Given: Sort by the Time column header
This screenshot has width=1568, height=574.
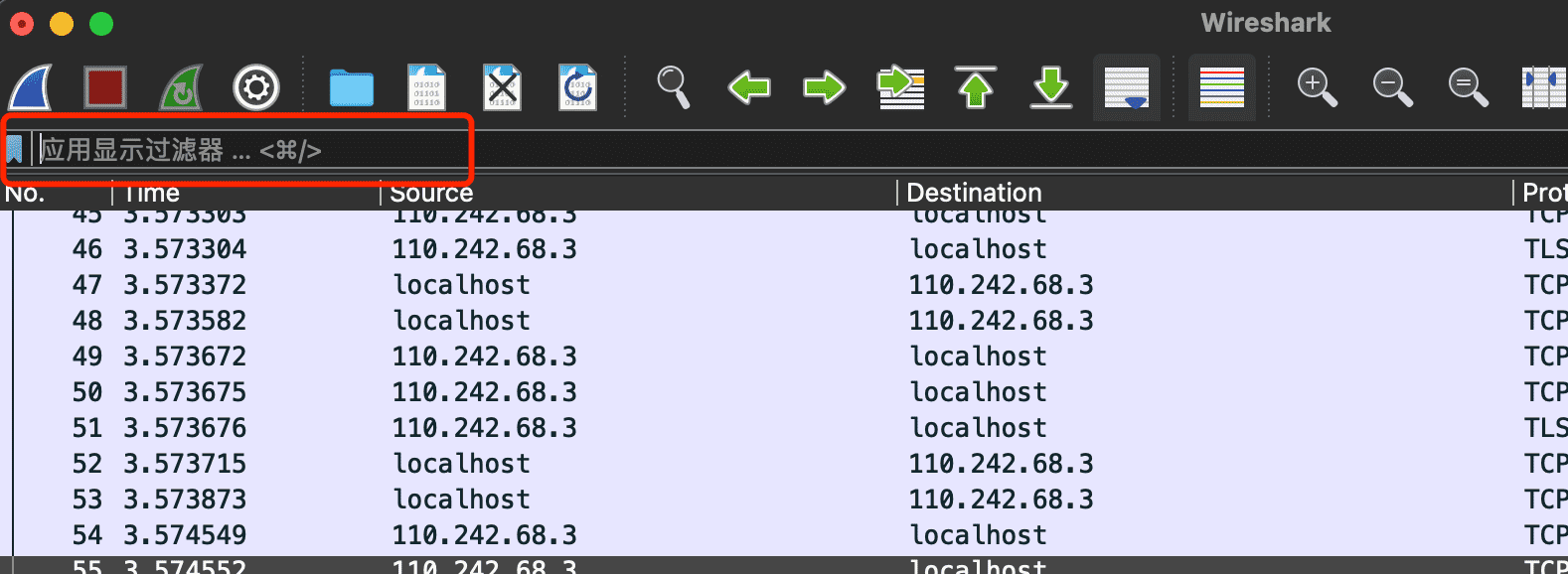Looking at the screenshot, I should (x=246, y=193).
